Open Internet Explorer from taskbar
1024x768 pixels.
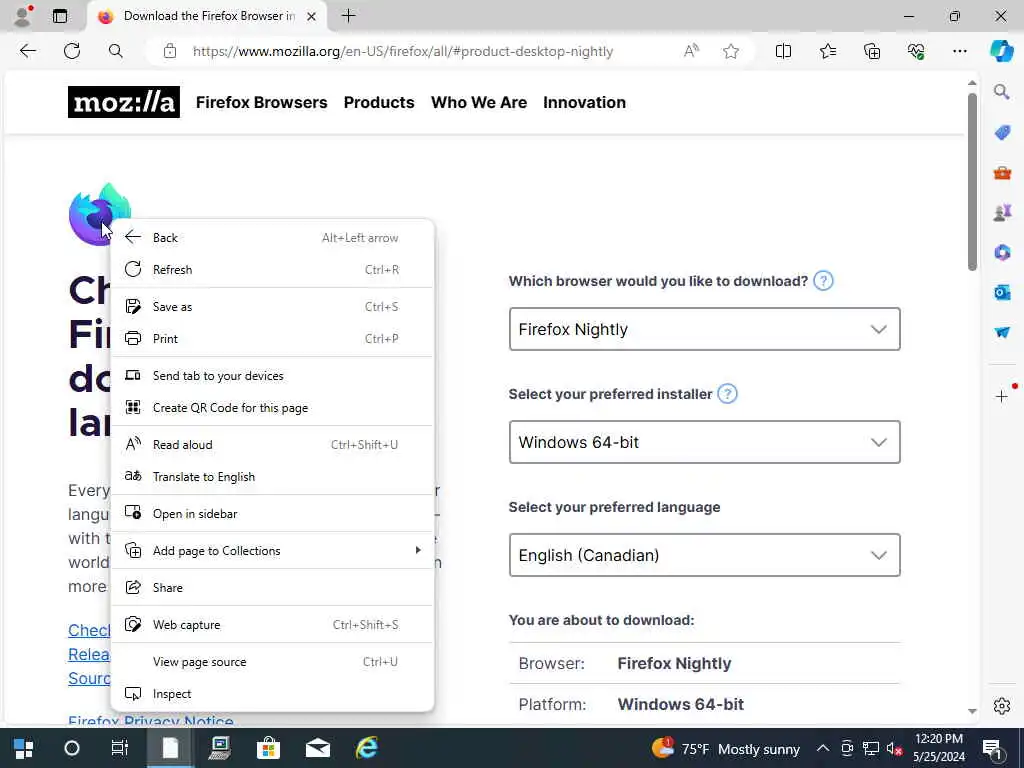[x=366, y=748]
